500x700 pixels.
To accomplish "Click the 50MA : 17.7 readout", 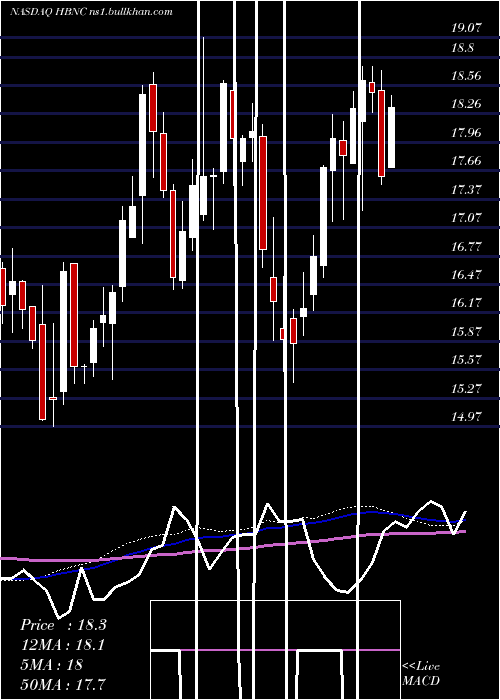I will pos(63,684).
